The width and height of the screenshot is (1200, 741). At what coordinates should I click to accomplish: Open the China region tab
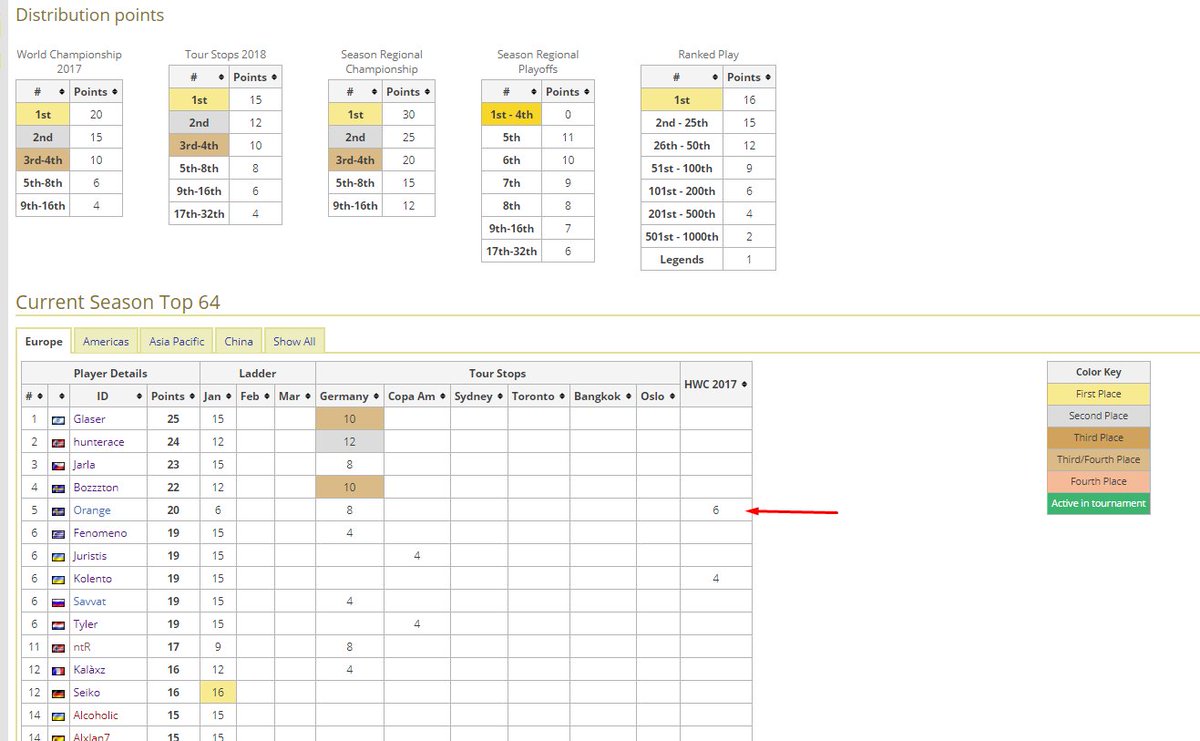tap(239, 341)
